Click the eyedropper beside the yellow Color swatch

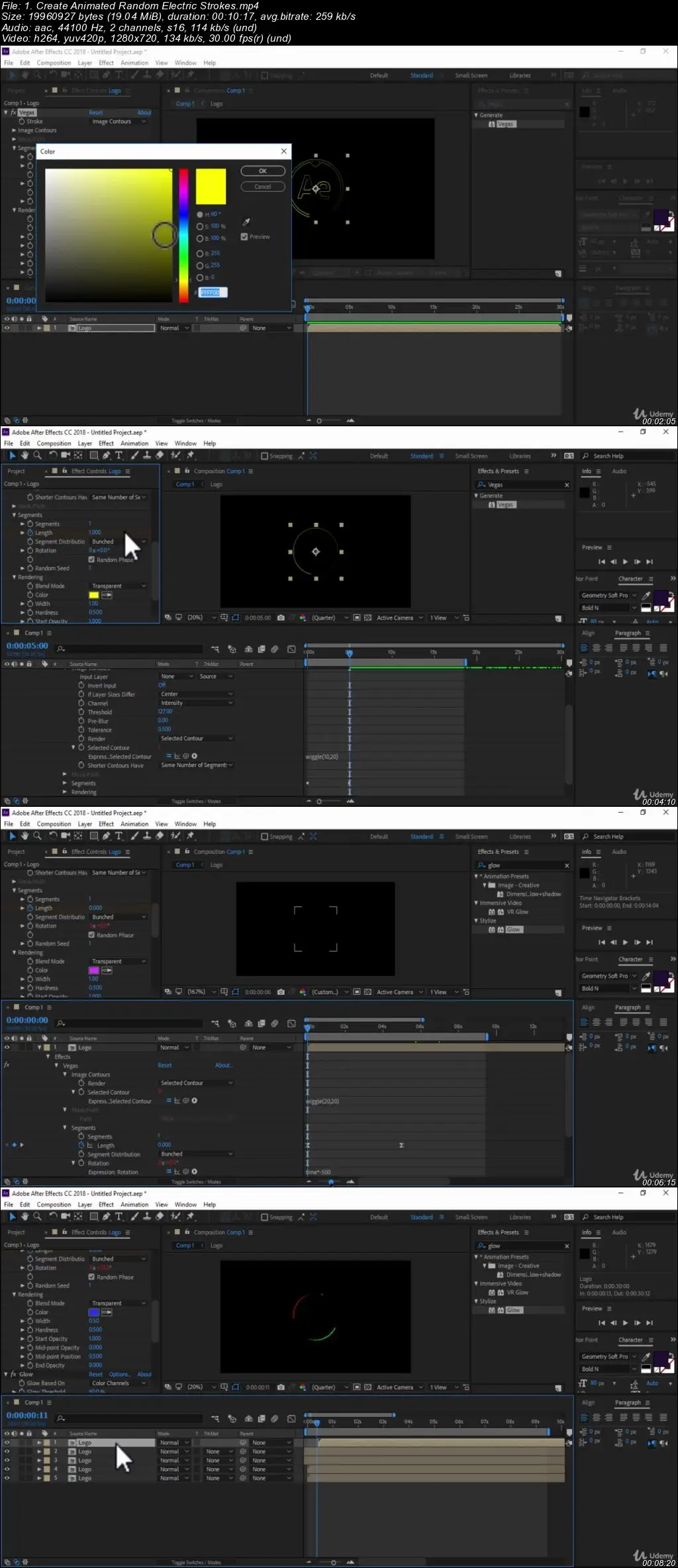coord(107,595)
